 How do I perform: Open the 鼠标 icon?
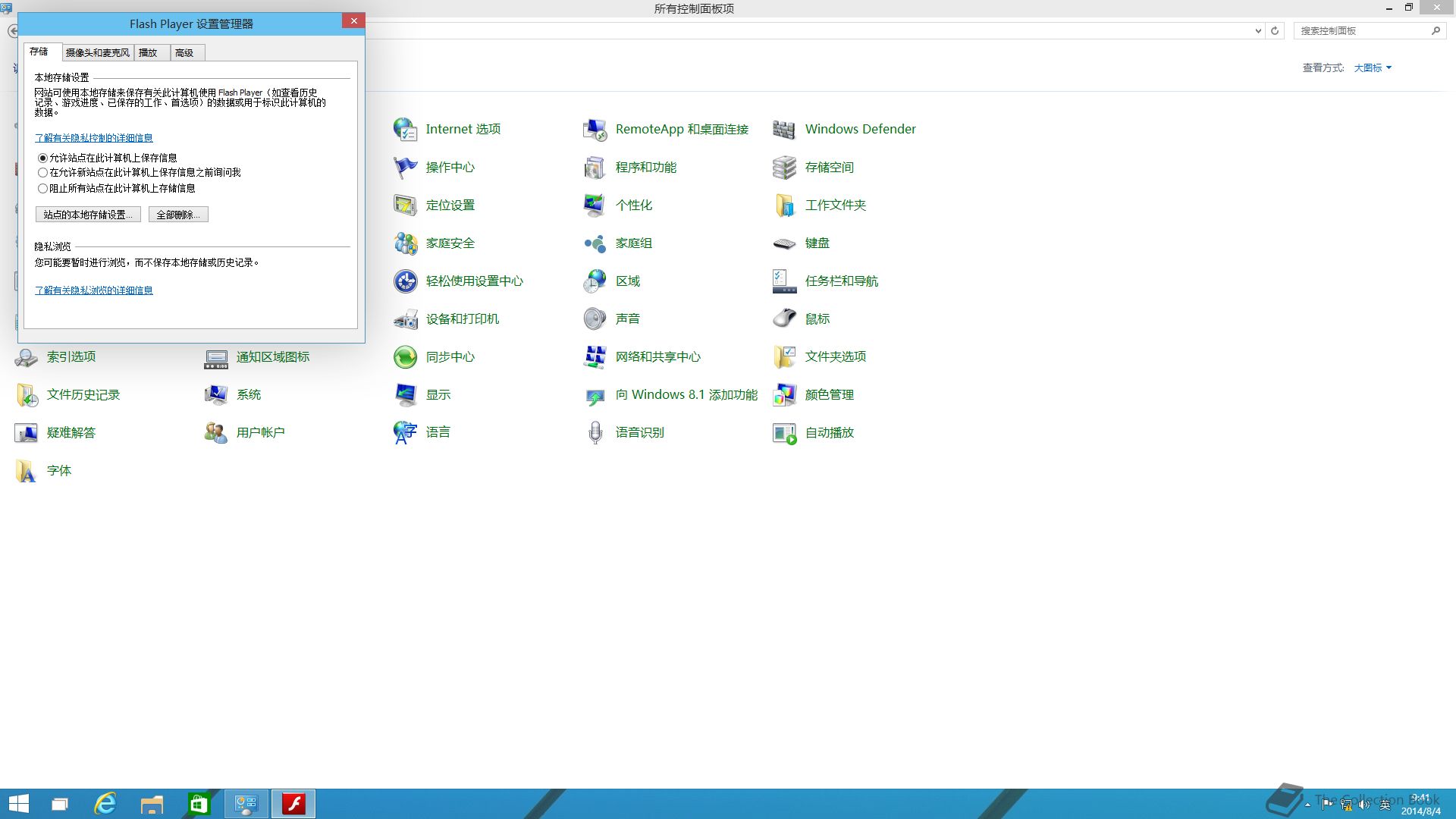tap(785, 319)
